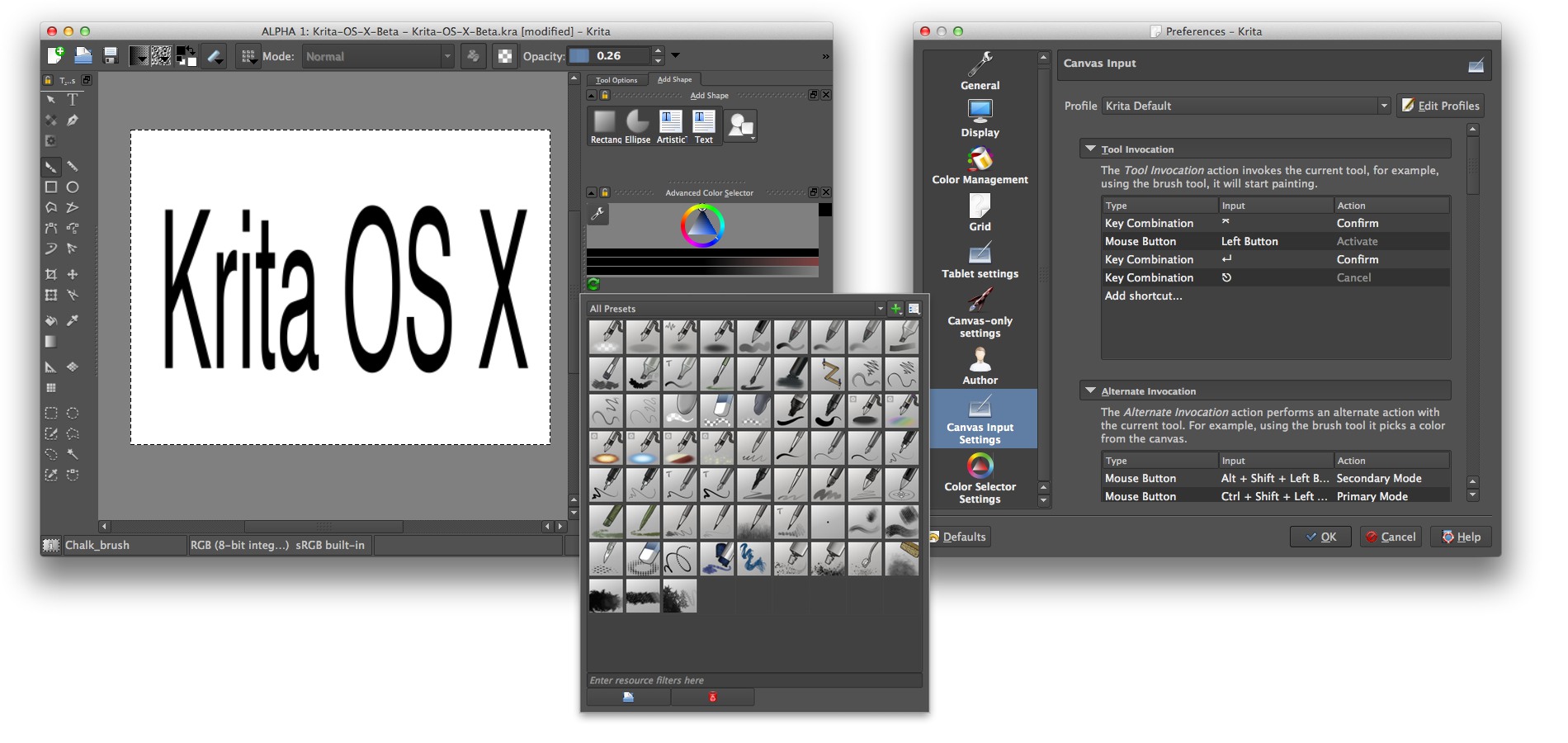The width and height of the screenshot is (1568, 743).
Task: Open Color Management preferences page
Action: [x=980, y=166]
